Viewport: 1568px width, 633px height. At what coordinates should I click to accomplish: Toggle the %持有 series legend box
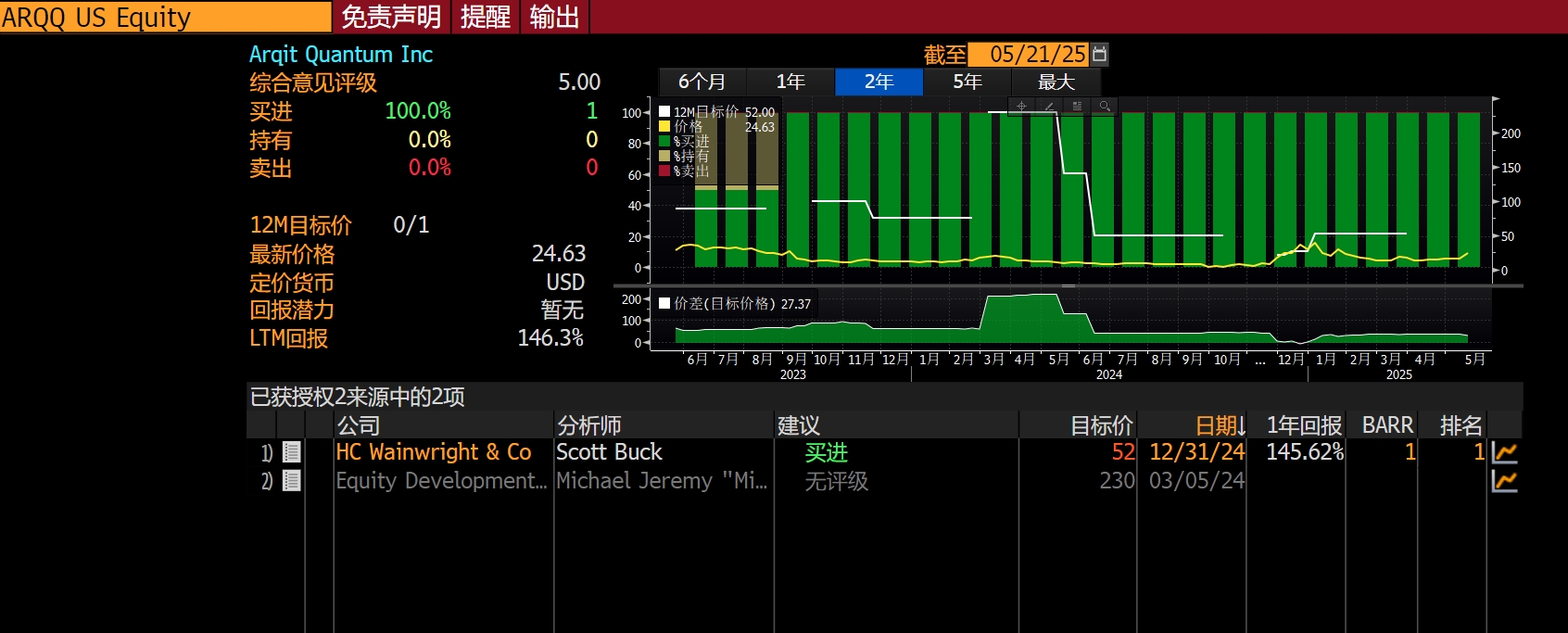point(664,156)
